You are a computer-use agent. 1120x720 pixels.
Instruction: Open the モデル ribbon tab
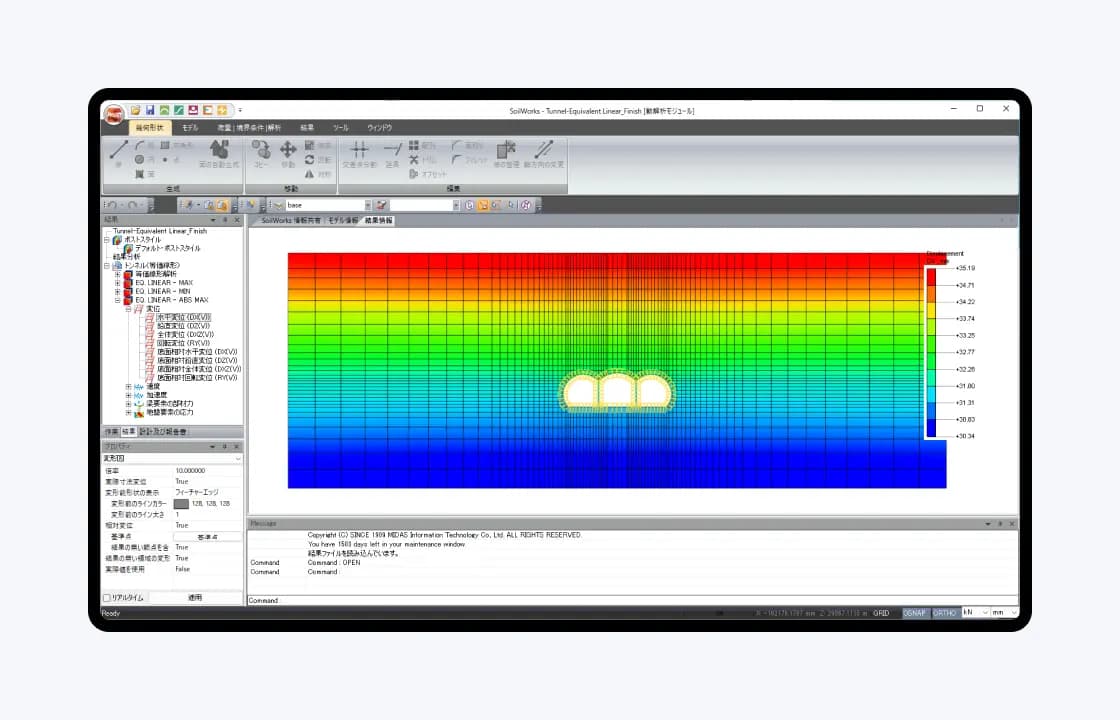click(x=190, y=128)
